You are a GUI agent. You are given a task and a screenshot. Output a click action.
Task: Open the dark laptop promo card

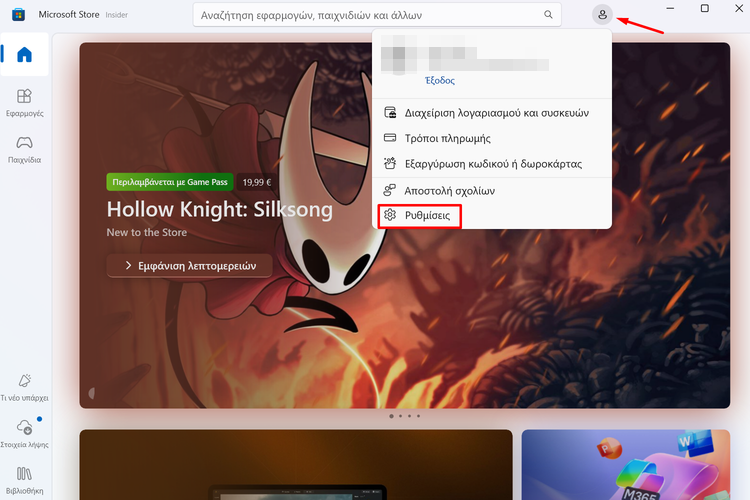(296, 465)
